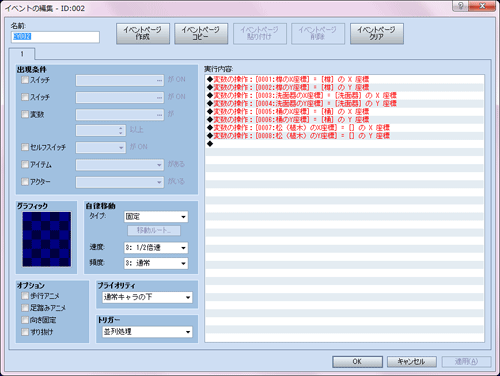Toggle the すり抜け option checkbox
500x376 pixels.
click(x=25, y=332)
